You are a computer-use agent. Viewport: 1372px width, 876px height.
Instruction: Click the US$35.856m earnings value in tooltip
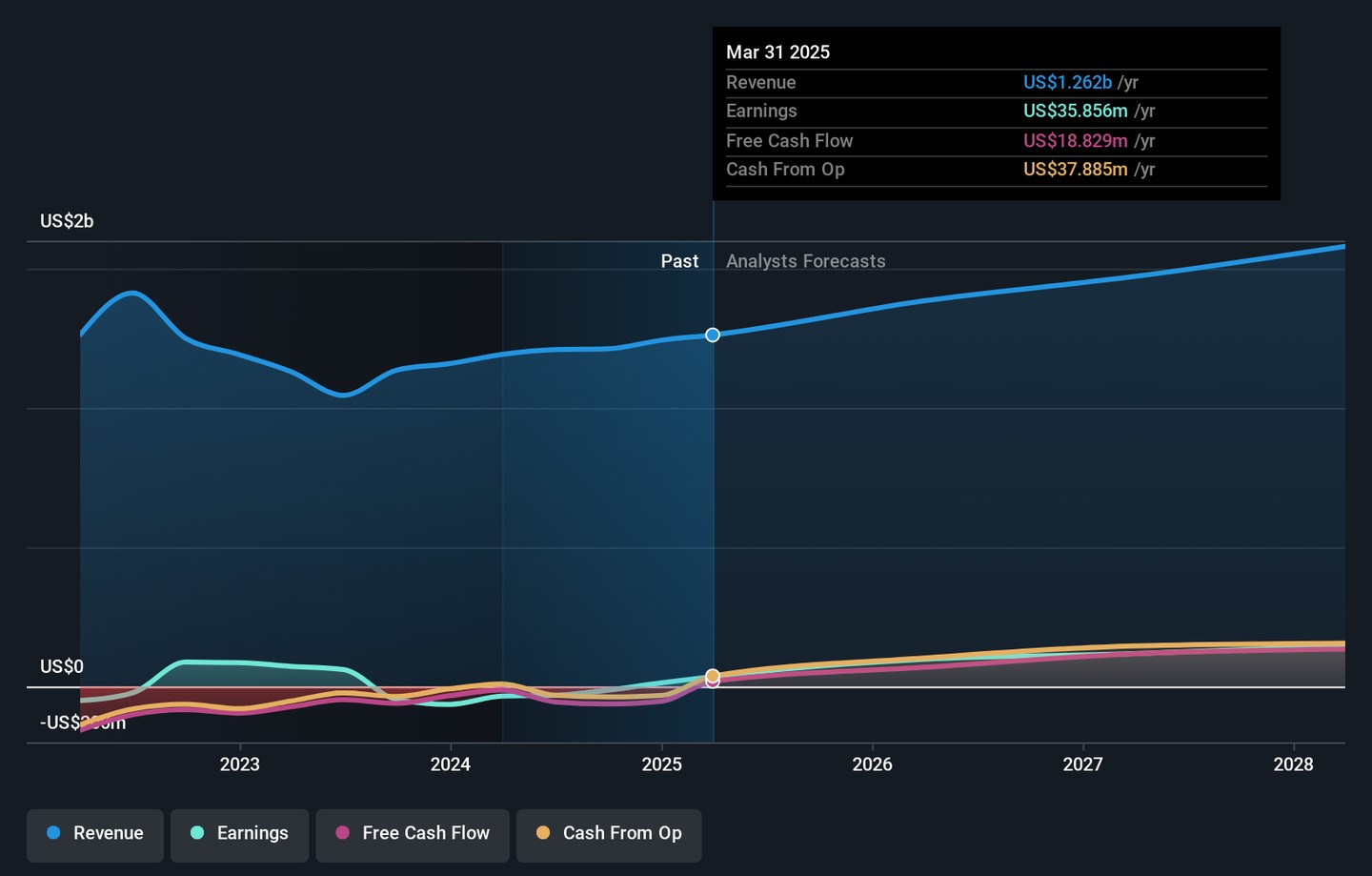[x=1075, y=112]
